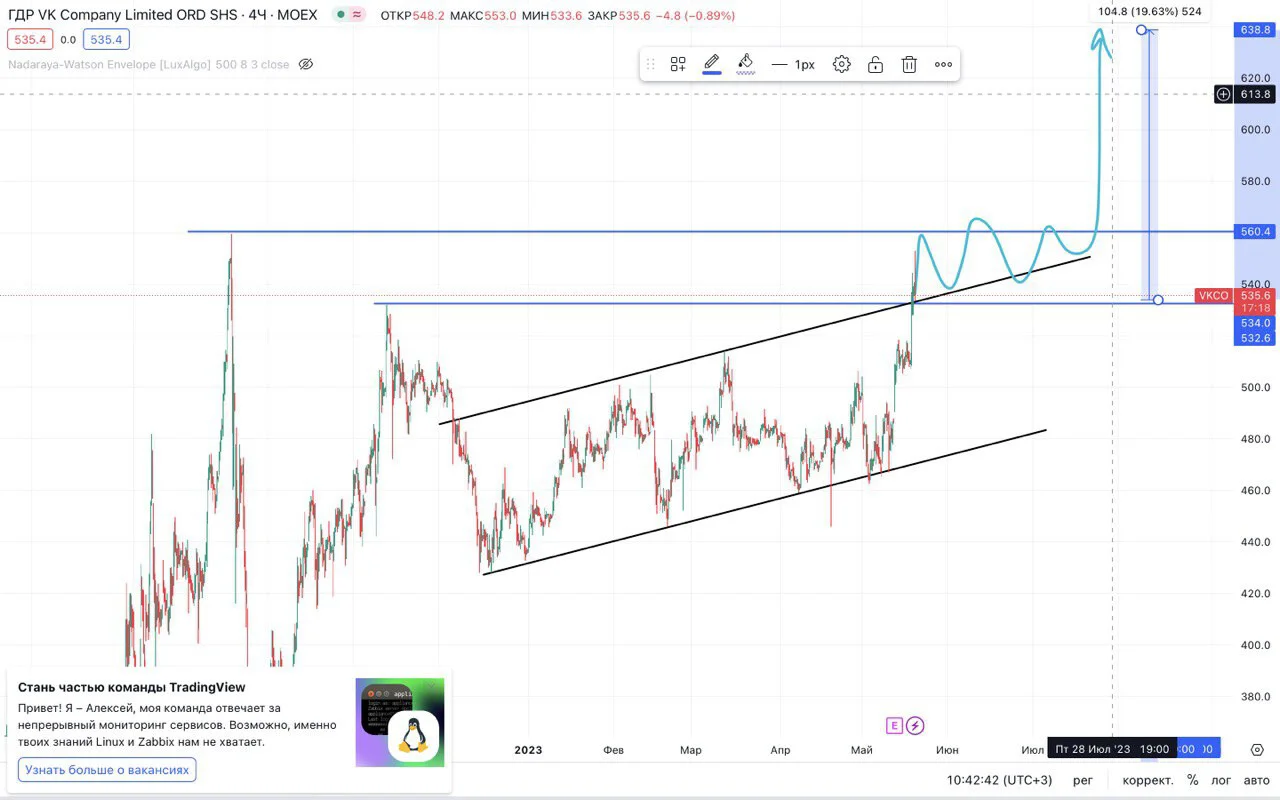Viewport: 1280px width, 800px height.
Task: Click the lightning bolt event marker
Action: coord(915,725)
